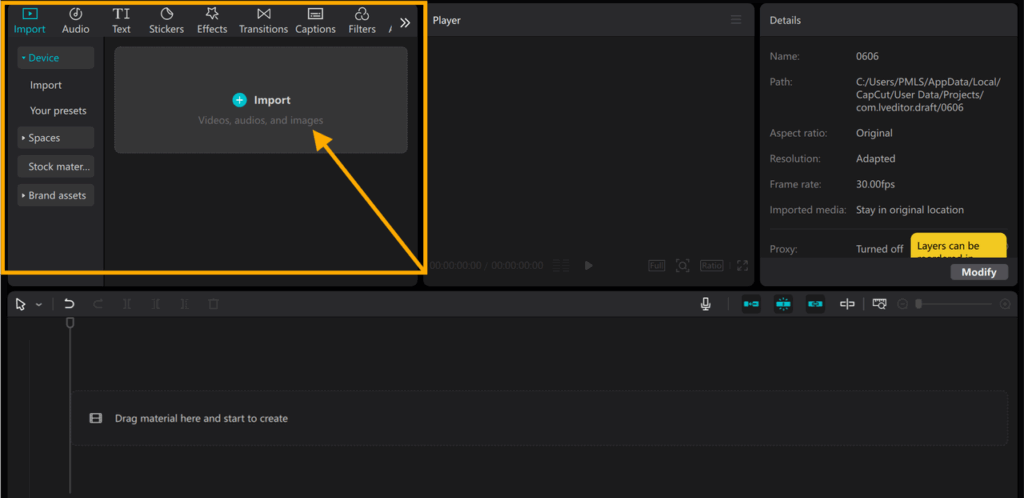This screenshot has width=1024, height=498.
Task: Toggle the Player's fullscreen icon
Action: click(743, 266)
